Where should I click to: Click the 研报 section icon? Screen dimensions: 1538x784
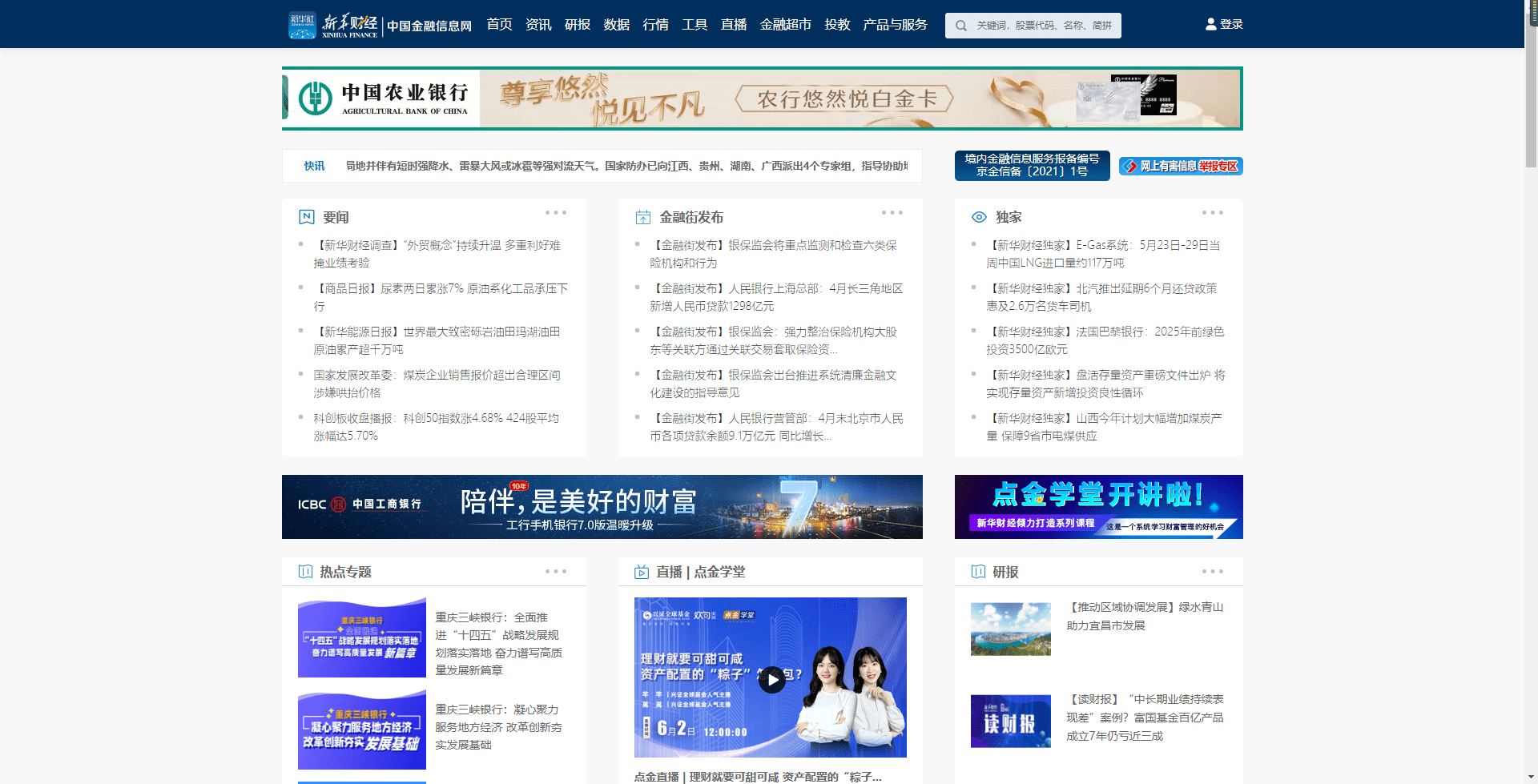click(x=978, y=572)
